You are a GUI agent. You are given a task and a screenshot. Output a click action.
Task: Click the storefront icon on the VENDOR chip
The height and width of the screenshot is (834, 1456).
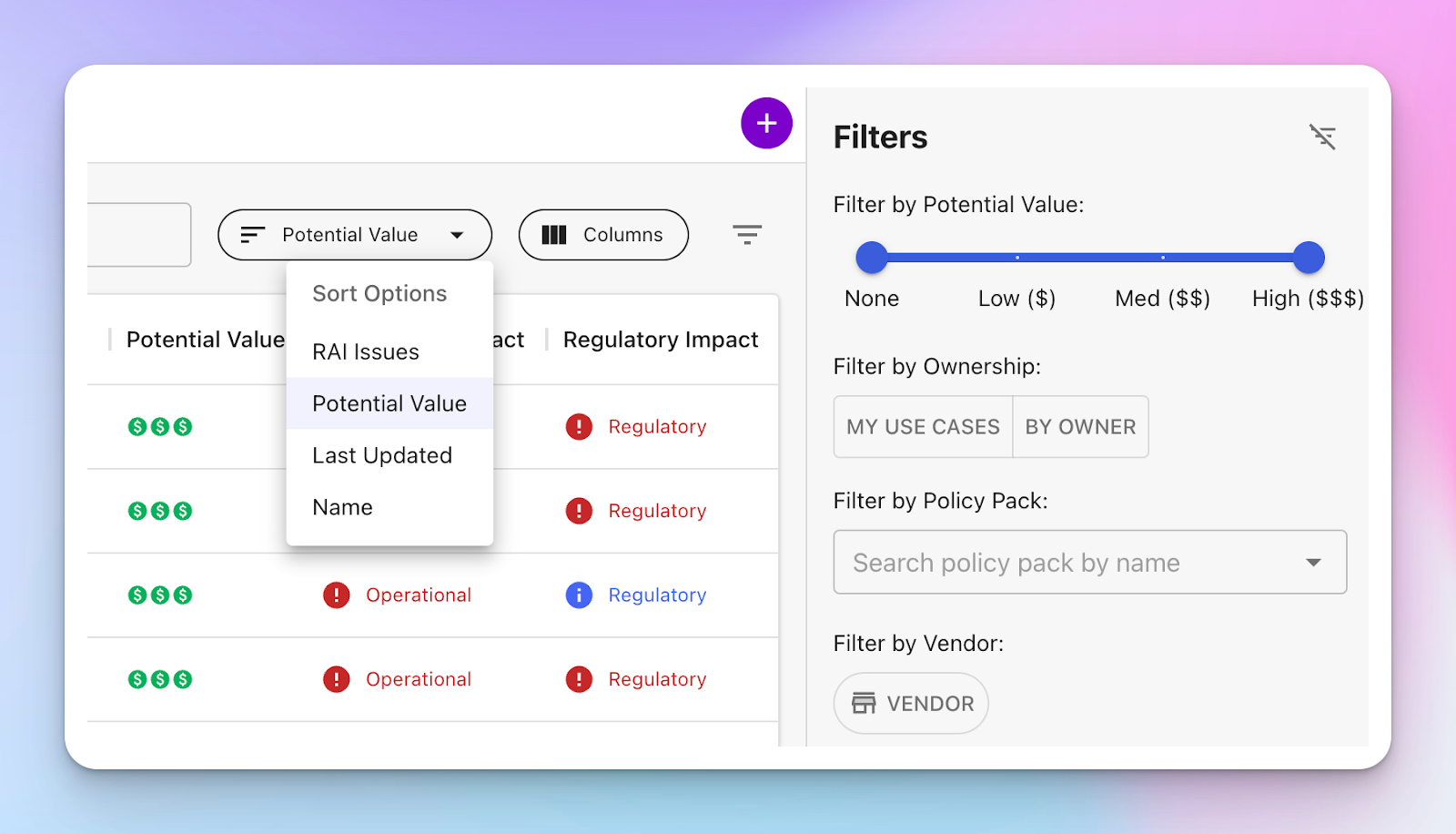(x=864, y=703)
